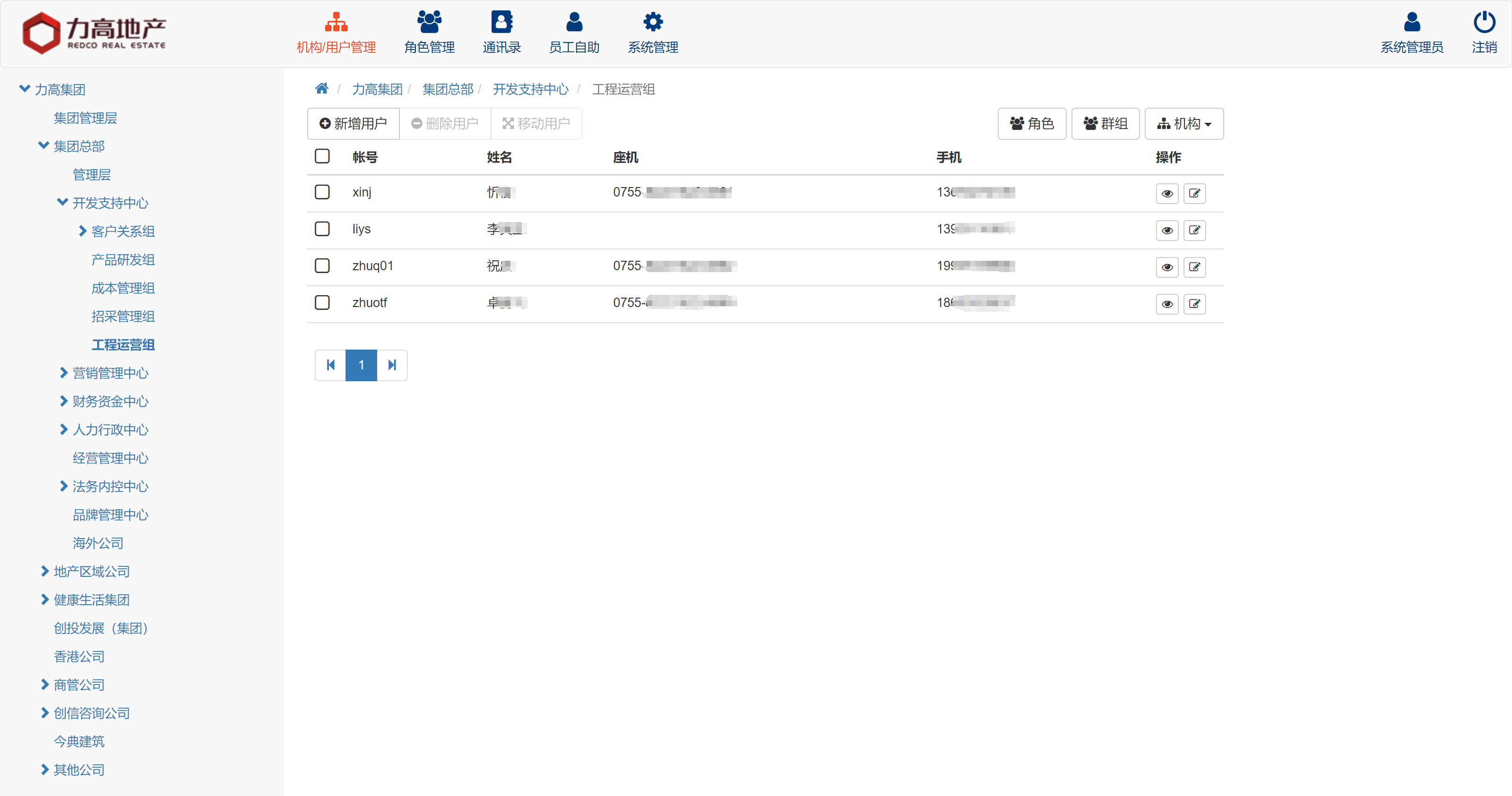Select 海外公司 in the tree
Screen dimensions: 1512x796
click(x=98, y=543)
